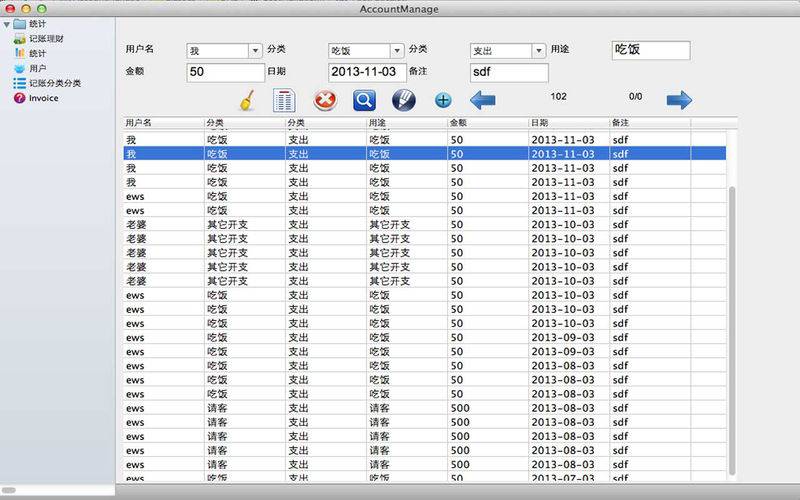Select 记账理财 in the sidebar
The width and height of the screenshot is (800, 500).
point(45,38)
